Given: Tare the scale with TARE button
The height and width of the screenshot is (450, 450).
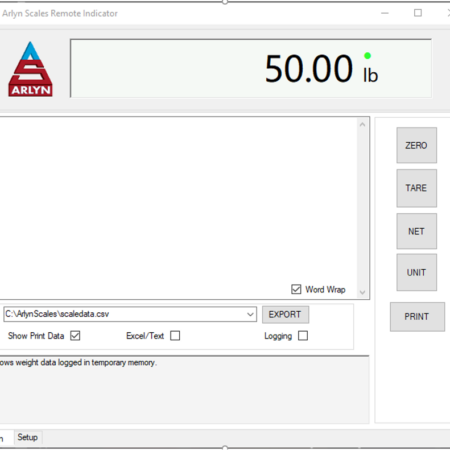Looking at the screenshot, I should [x=416, y=188].
